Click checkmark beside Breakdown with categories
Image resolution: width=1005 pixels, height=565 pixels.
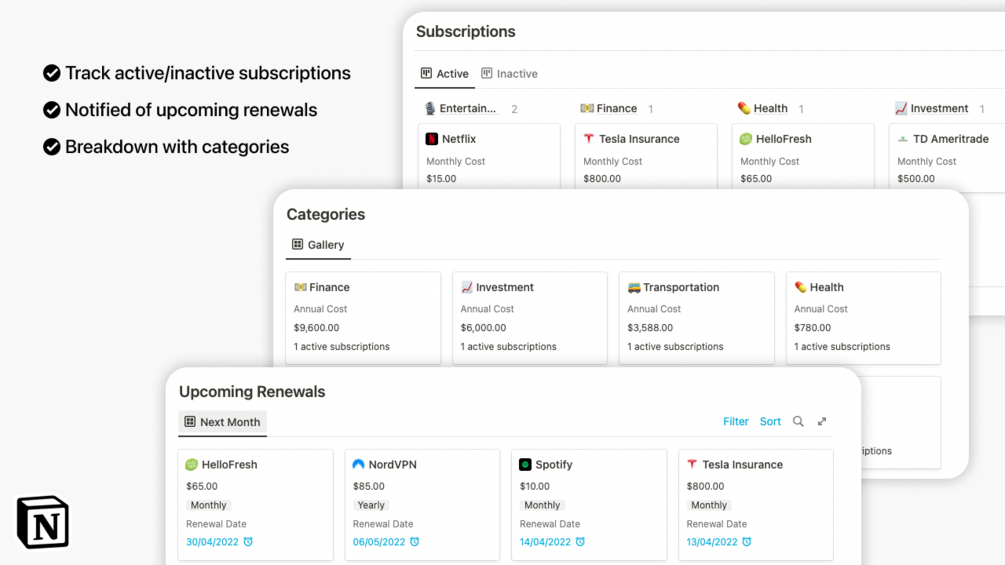(52, 147)
